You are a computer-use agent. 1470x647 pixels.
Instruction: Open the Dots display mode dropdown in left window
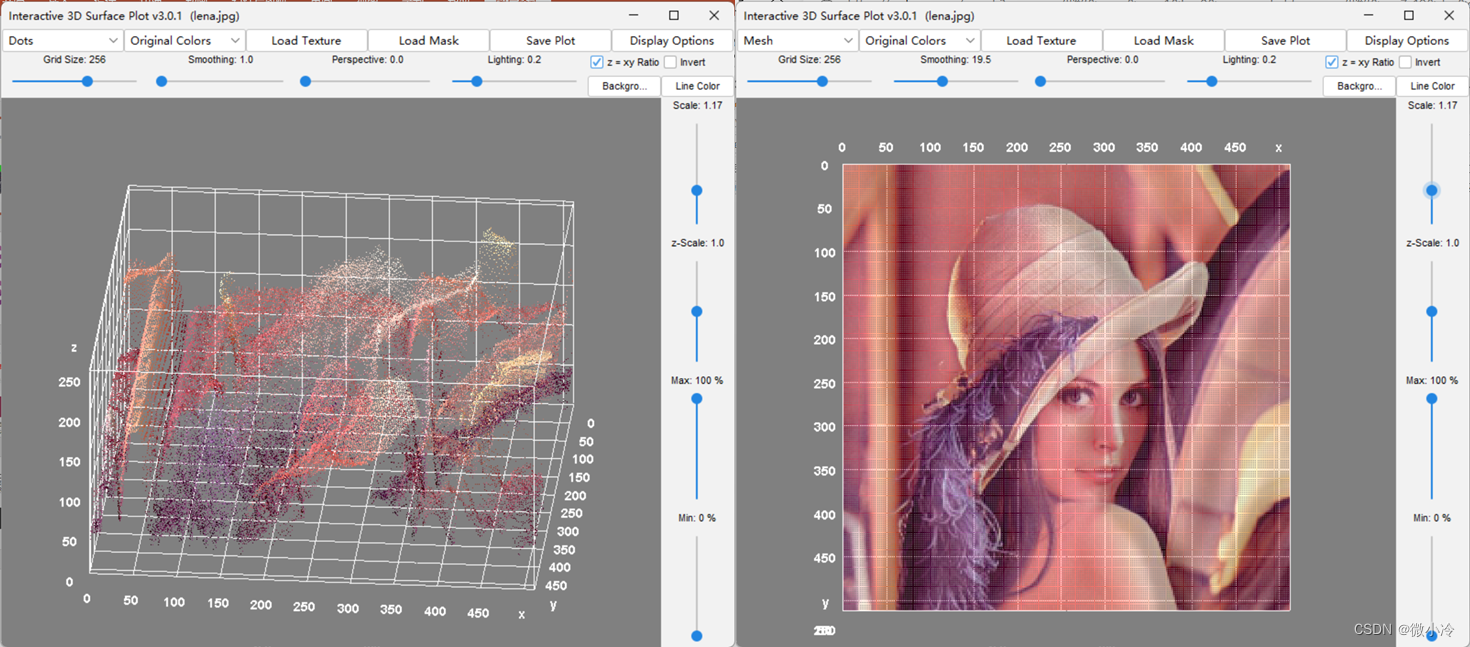[62, 41]
